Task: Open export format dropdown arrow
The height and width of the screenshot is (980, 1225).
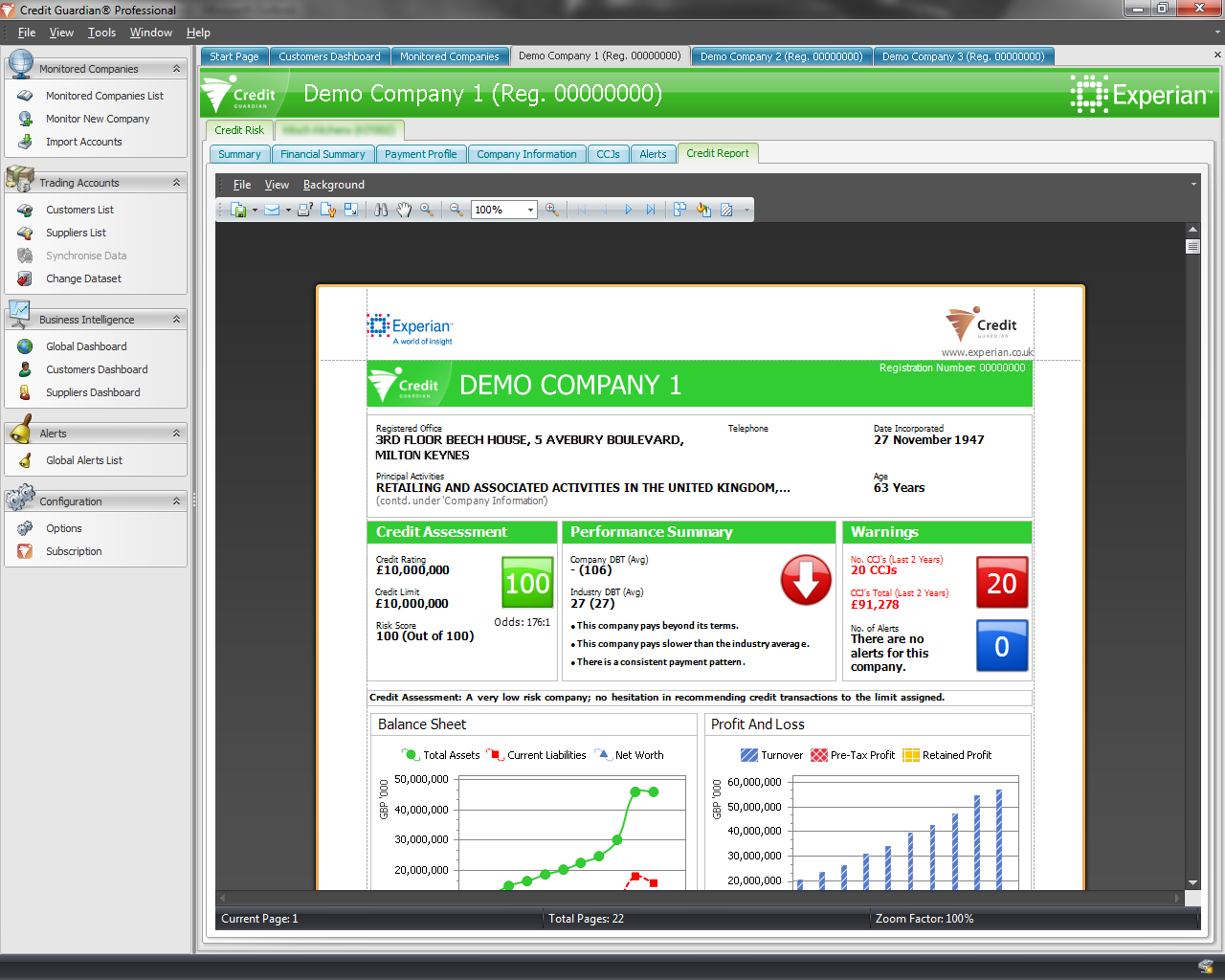Action: (255, 210)
